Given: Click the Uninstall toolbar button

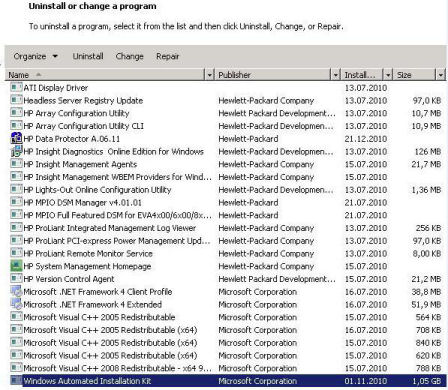Looking at the screenshot, I should click(x=88, y=56).
